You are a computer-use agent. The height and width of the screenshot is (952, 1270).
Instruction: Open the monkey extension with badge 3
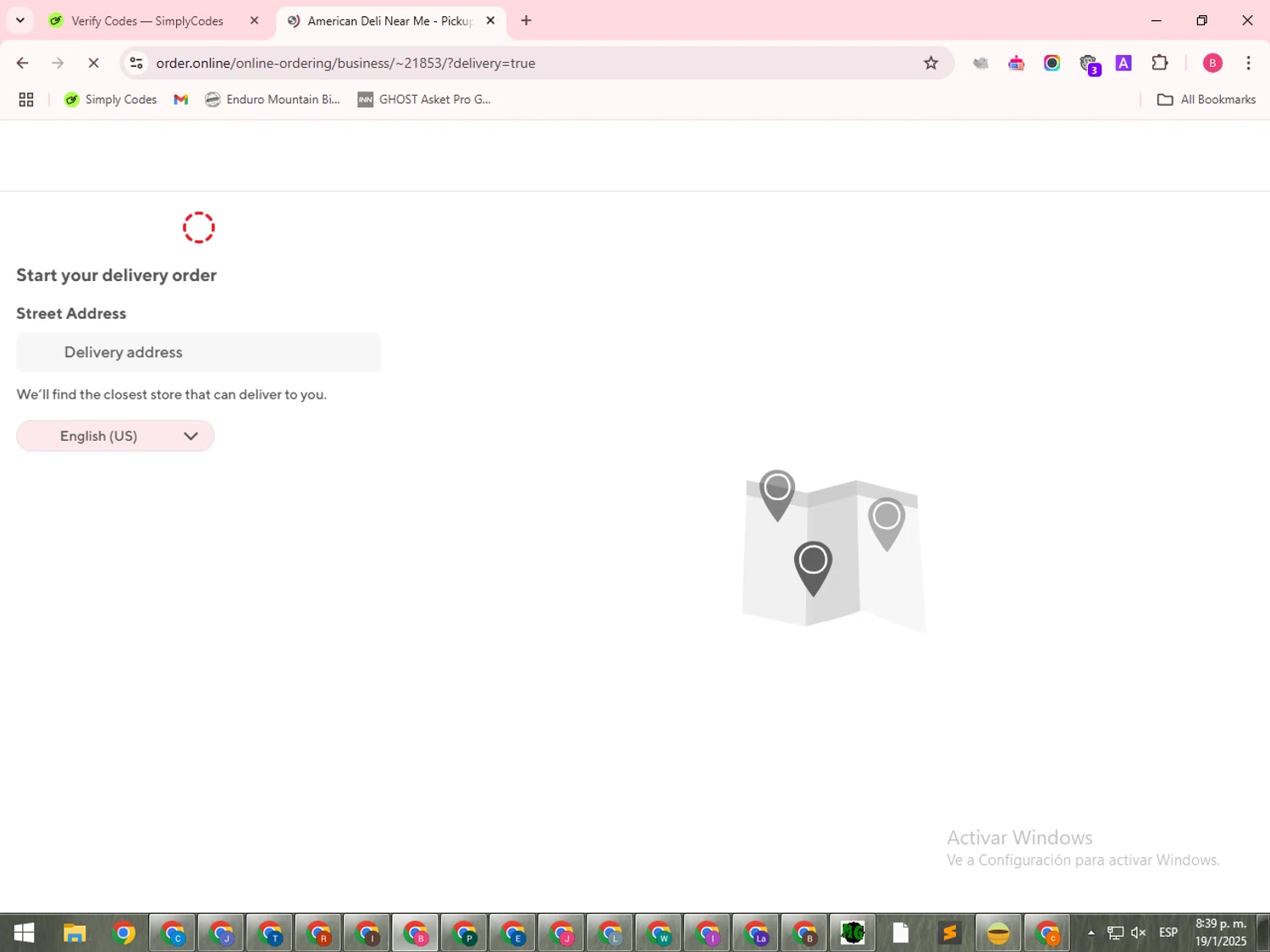(x=1090, y=63)
